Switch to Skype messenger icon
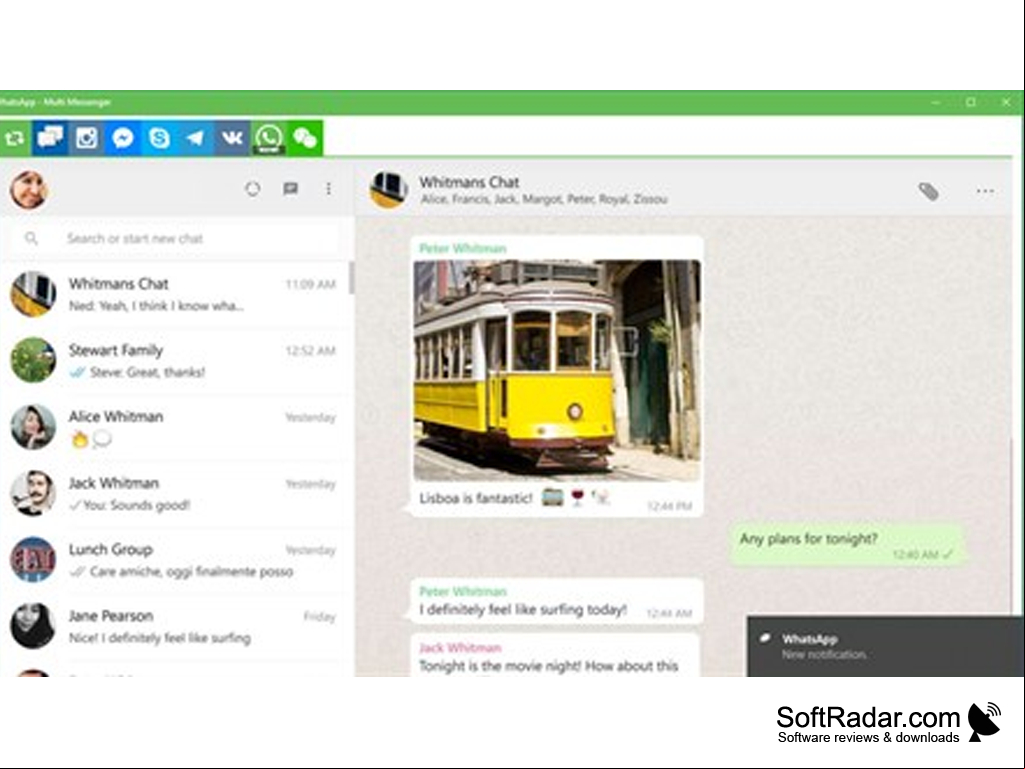1025x769 pixels. (x=160, y=138)
